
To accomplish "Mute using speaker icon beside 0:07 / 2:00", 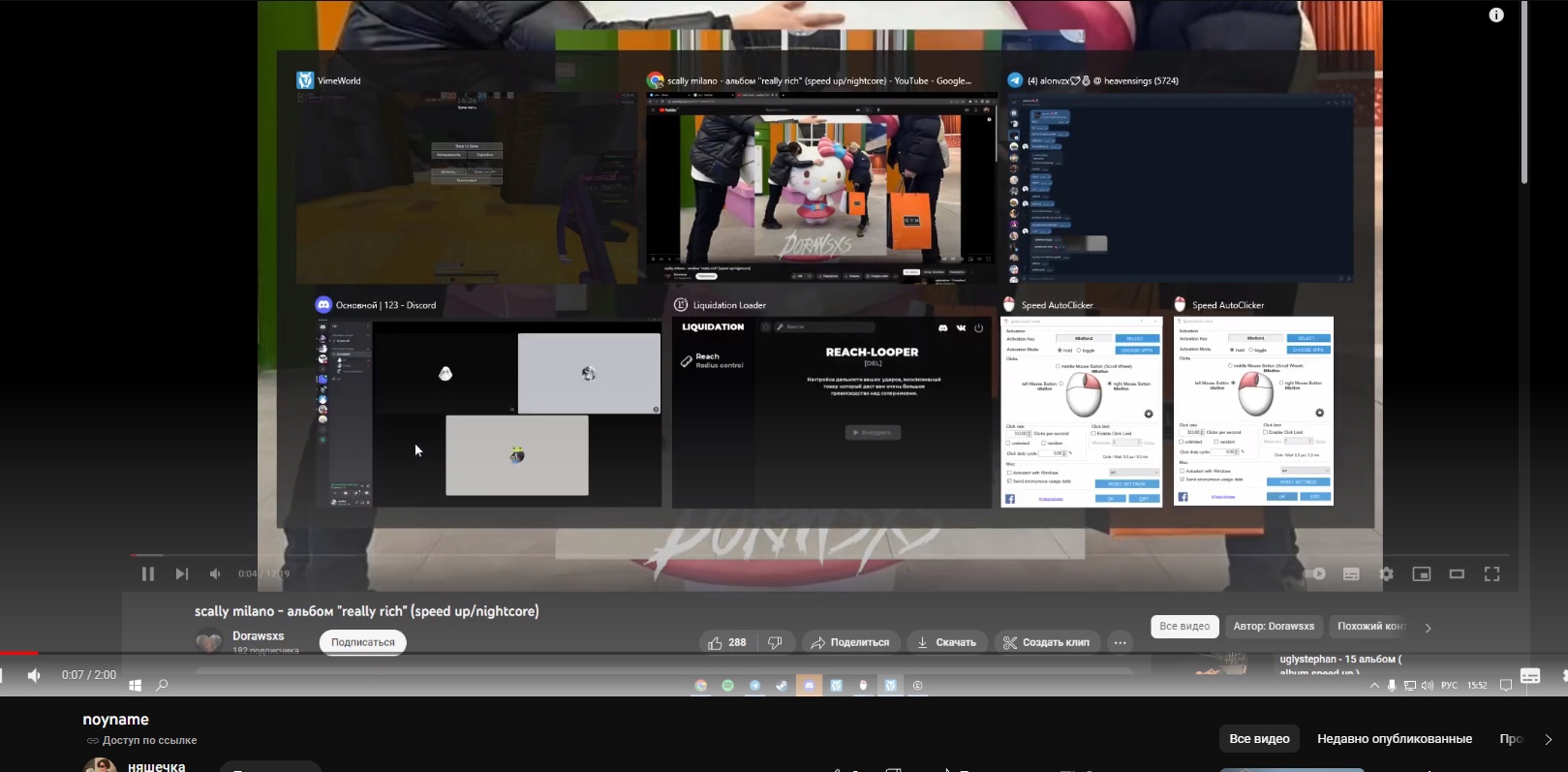I will (x=34, y=675).
